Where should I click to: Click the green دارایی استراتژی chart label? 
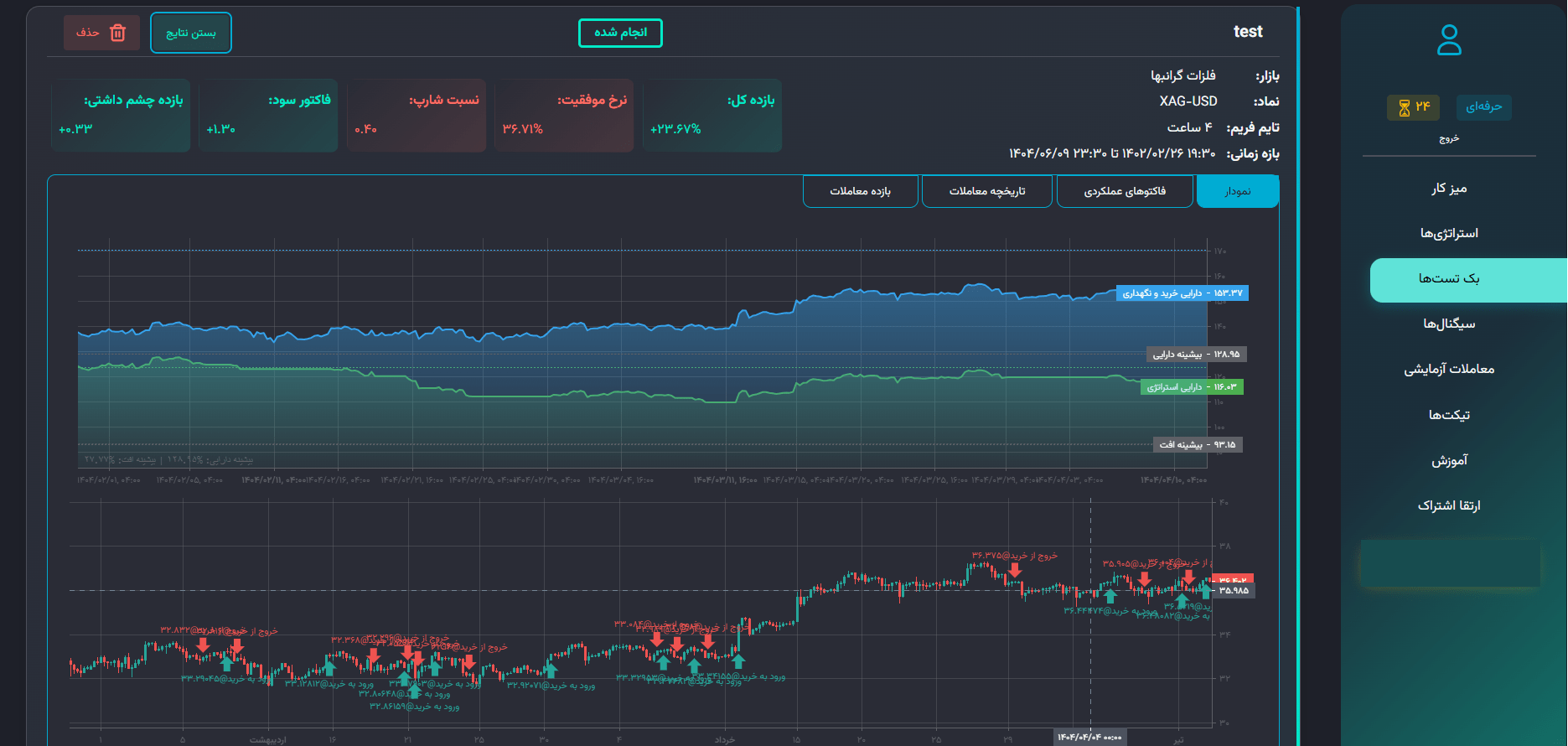1191,387
